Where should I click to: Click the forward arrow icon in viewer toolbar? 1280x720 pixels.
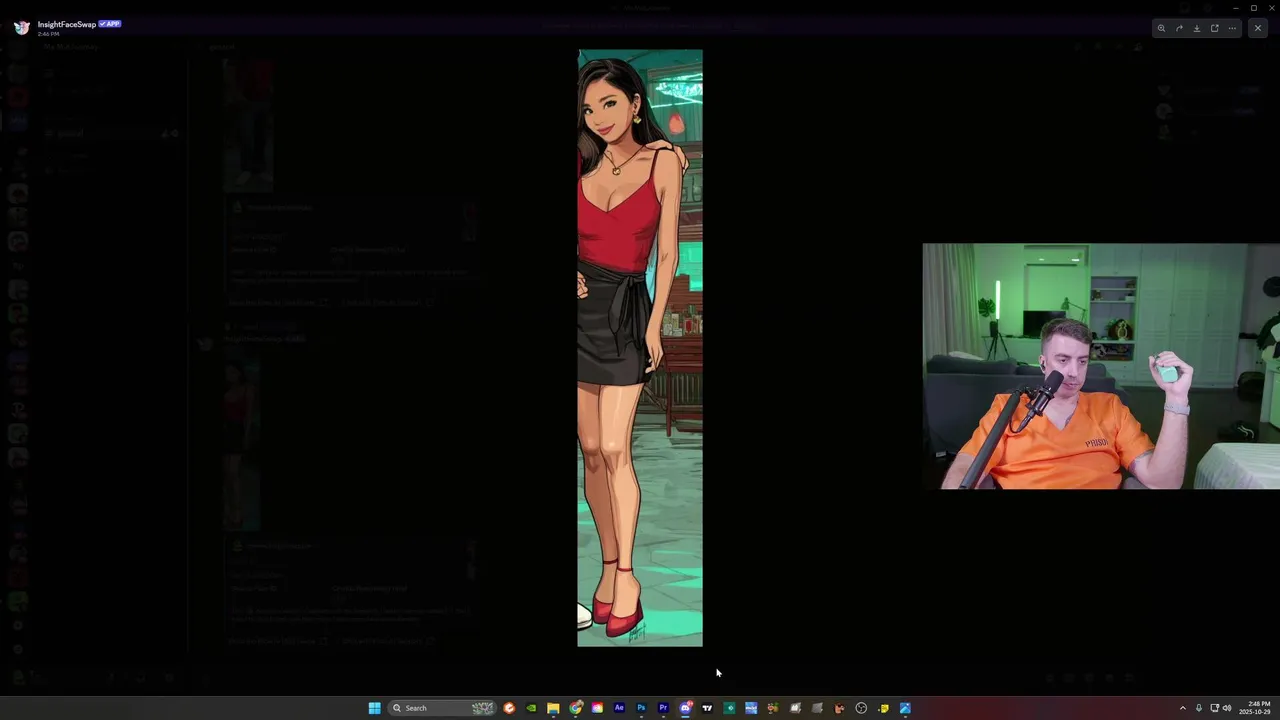coord(1179,28)
